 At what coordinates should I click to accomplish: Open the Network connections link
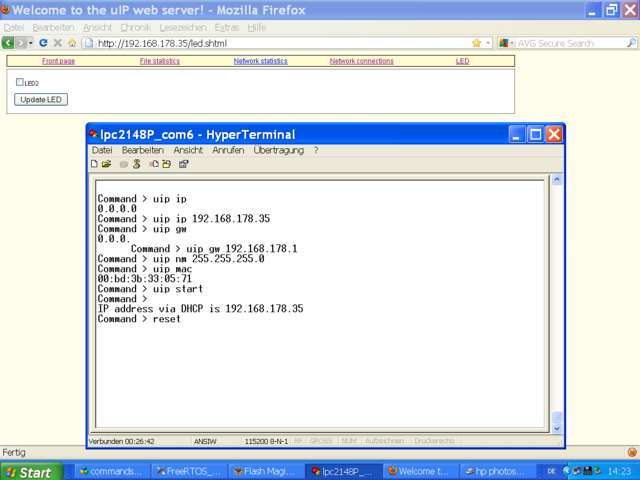[362, 61]
